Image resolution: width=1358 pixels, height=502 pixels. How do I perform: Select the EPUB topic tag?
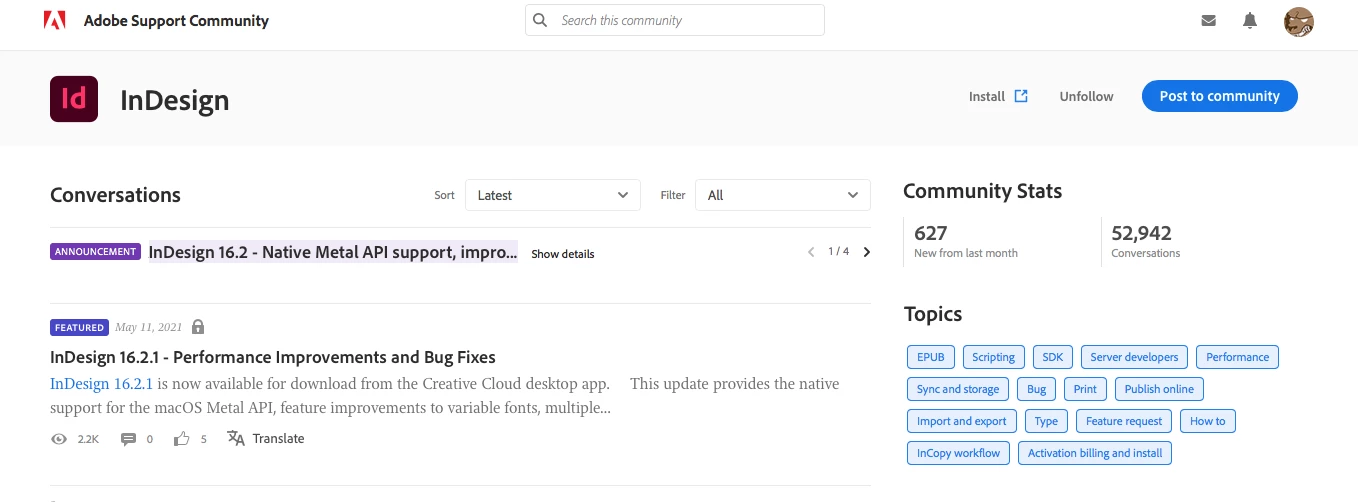[931, 357]
